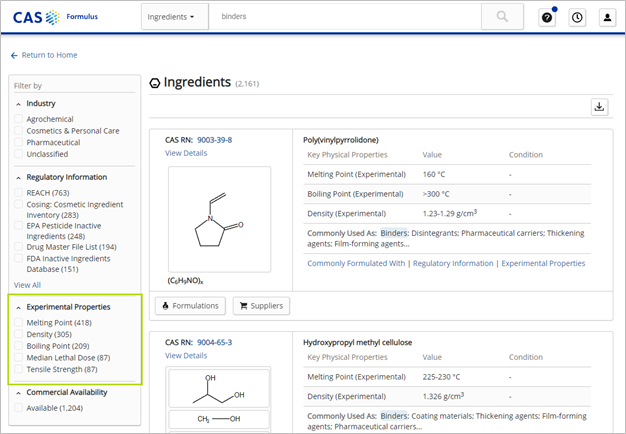Open the help question mark icon
Screen dimensions: 626x434
547,18
